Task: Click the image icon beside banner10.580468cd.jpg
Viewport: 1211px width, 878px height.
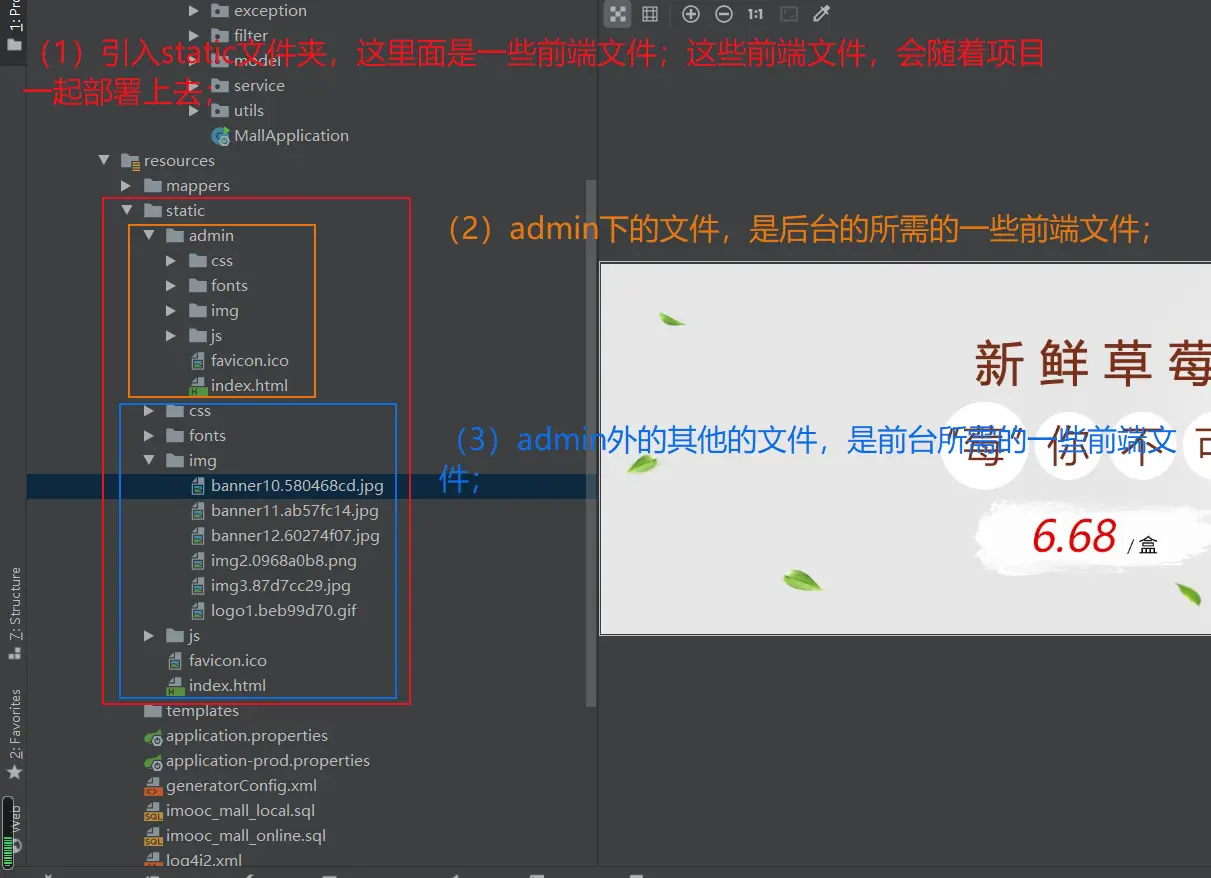Action: [198, 486]
